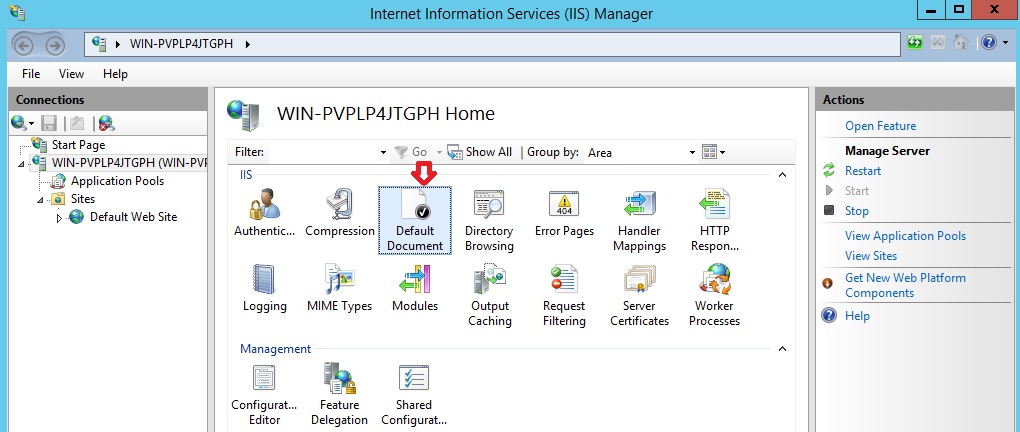Open the HTTP Response Headers feature

tap(714, 221)
